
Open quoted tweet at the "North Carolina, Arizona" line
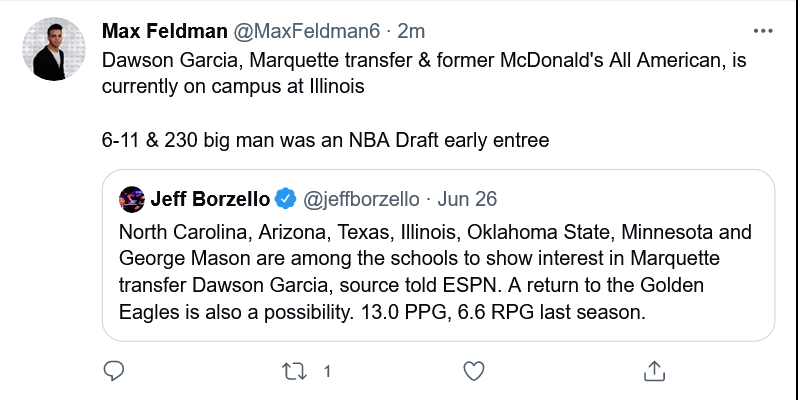pyautogui.click(x=434, y=233)
